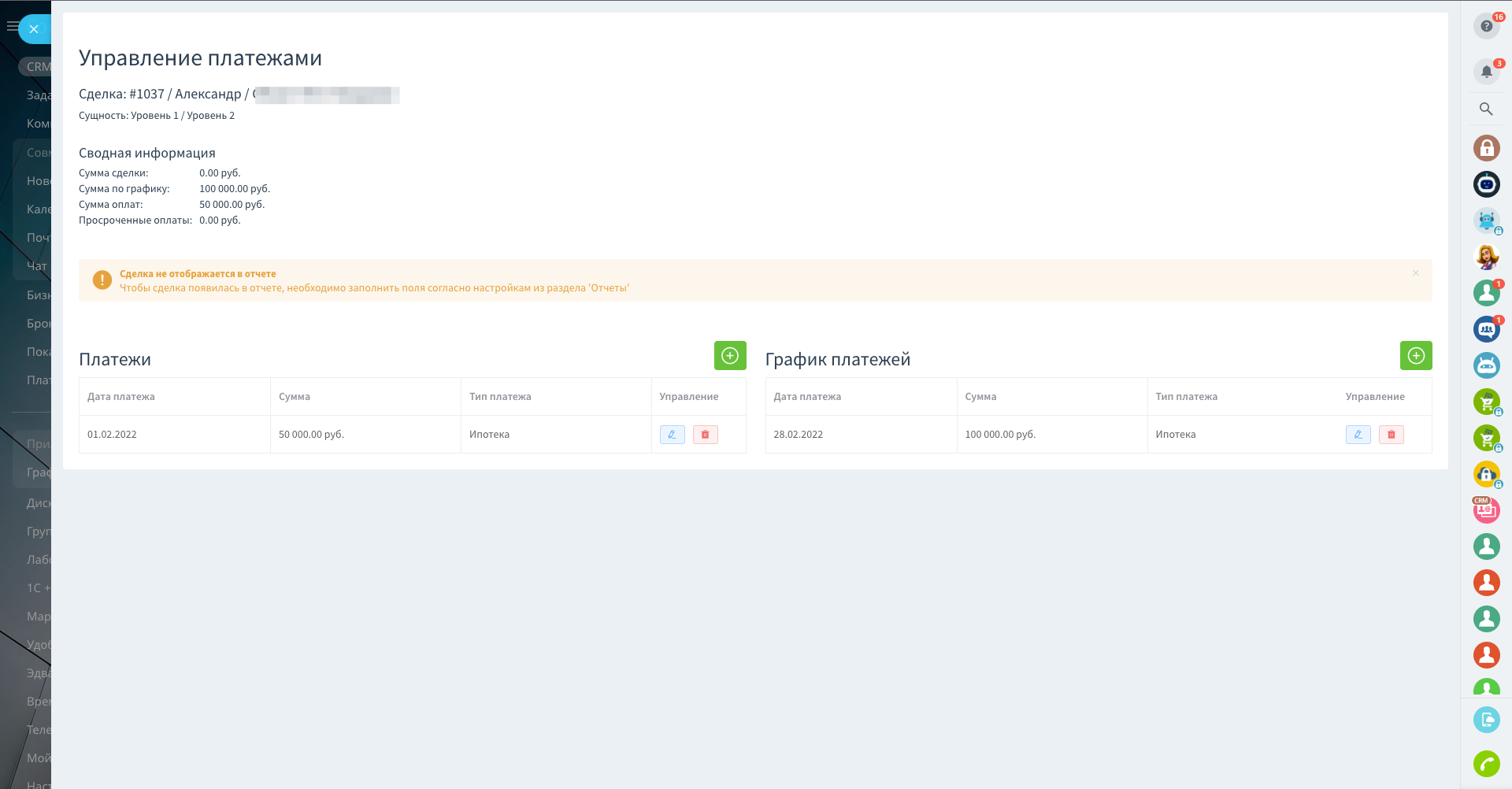The height and width of the screenshot is (789, 1512).
Task: Click the 'Сумма по графику:' label
Action: coord(124,189)
